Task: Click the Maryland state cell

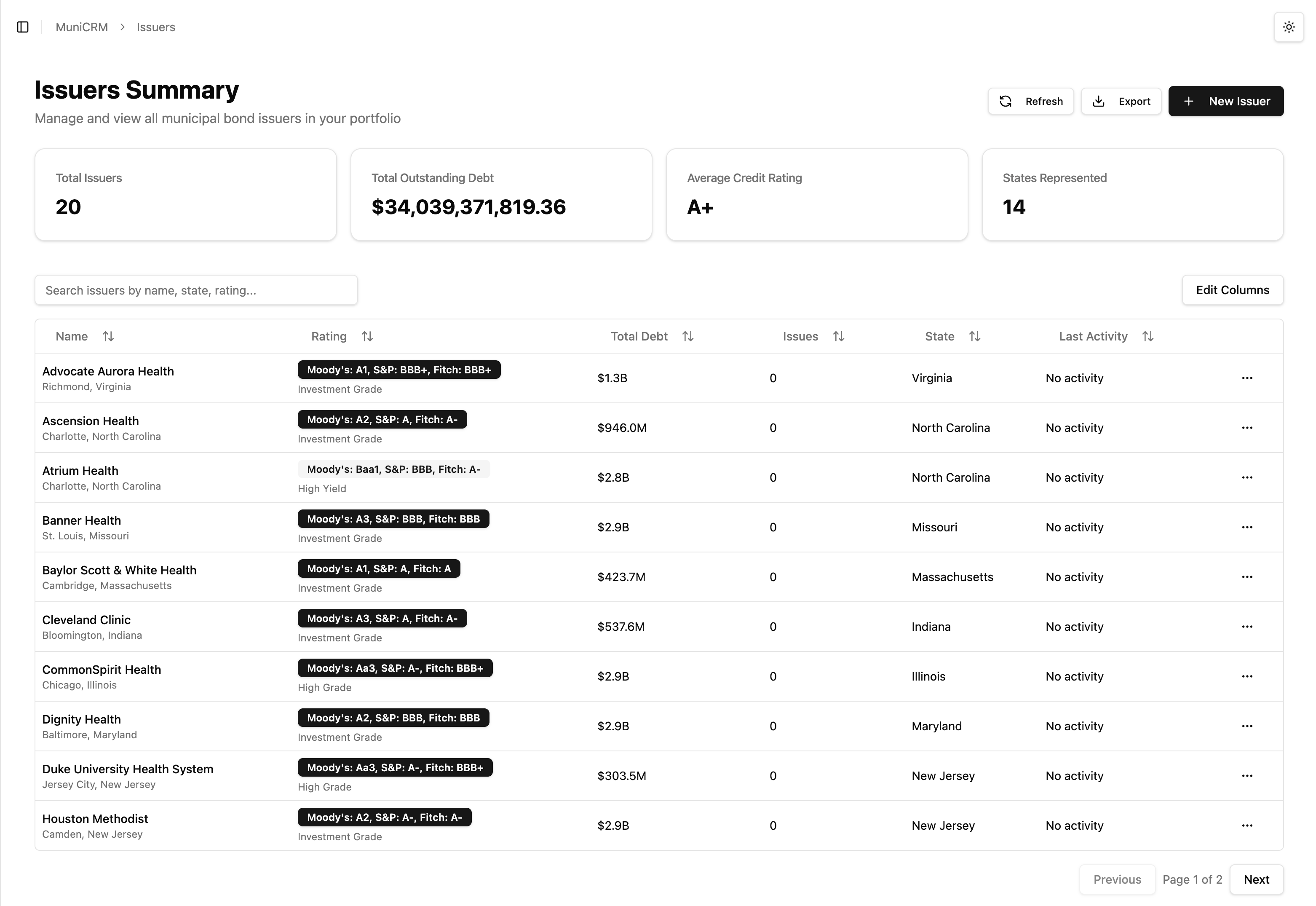Action: (x=937, y=726)
